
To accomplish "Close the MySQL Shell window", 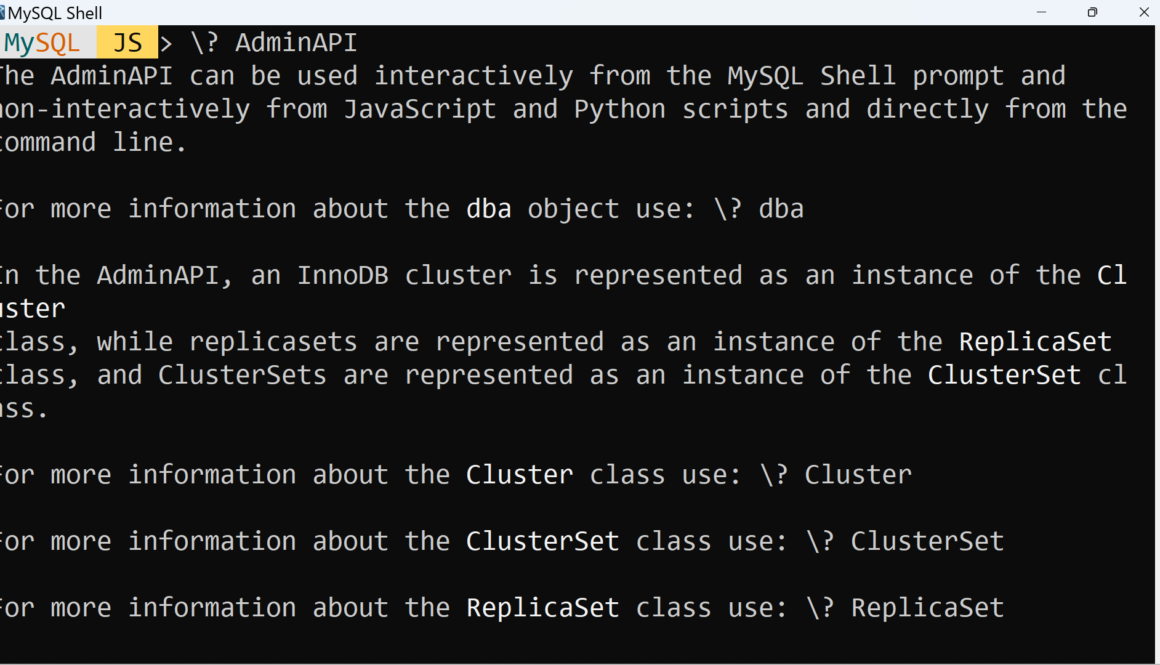I will (x=1144, y=13).
